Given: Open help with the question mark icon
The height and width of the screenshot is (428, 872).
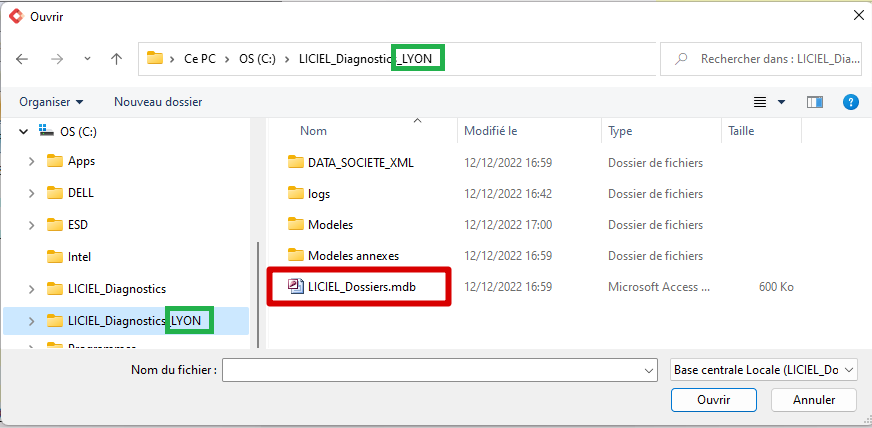Looking at the screenshot, I should point(851,102).
